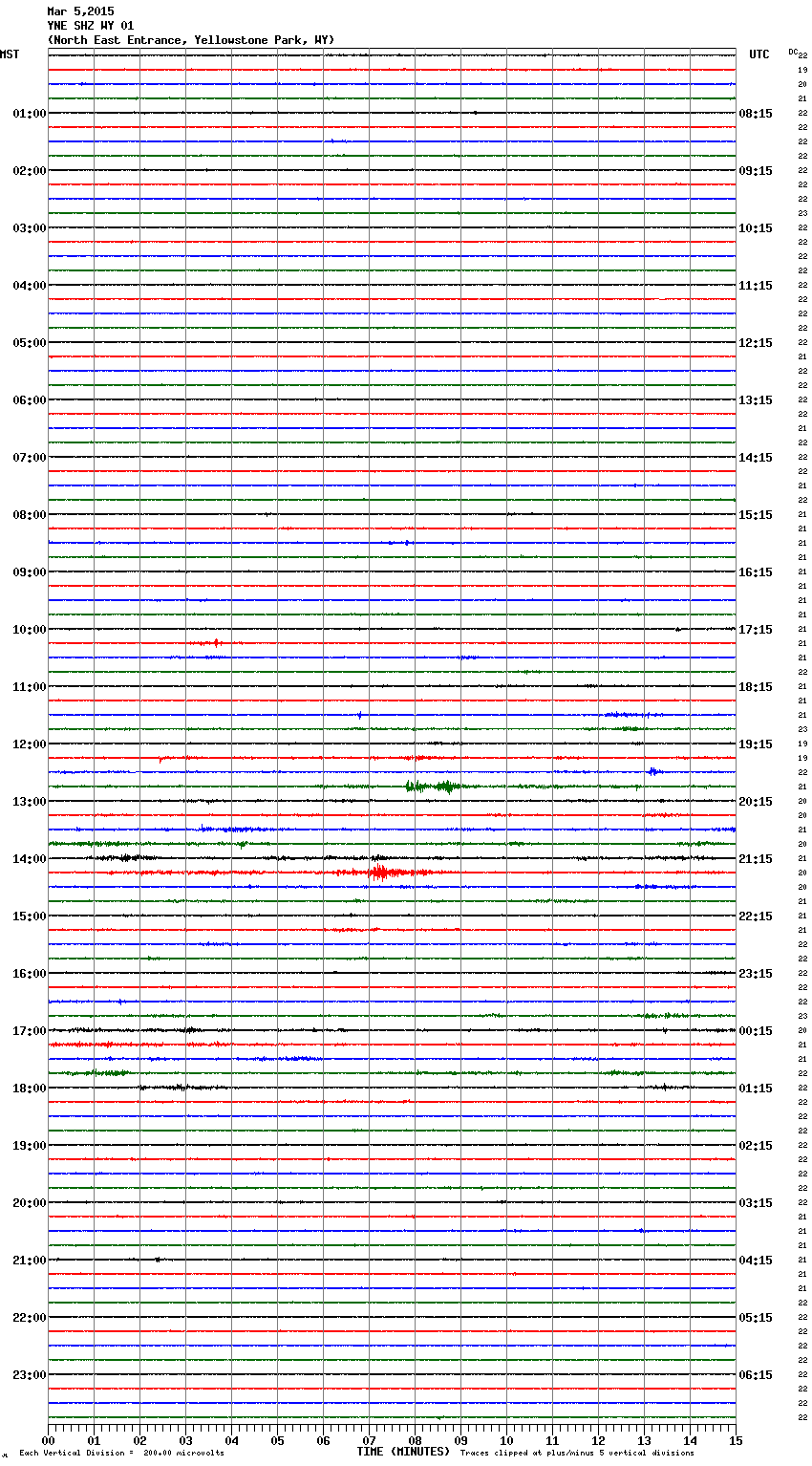Select the "06:00" MST time label
The height and width of the screenshot is (1466, 812).
30,400
